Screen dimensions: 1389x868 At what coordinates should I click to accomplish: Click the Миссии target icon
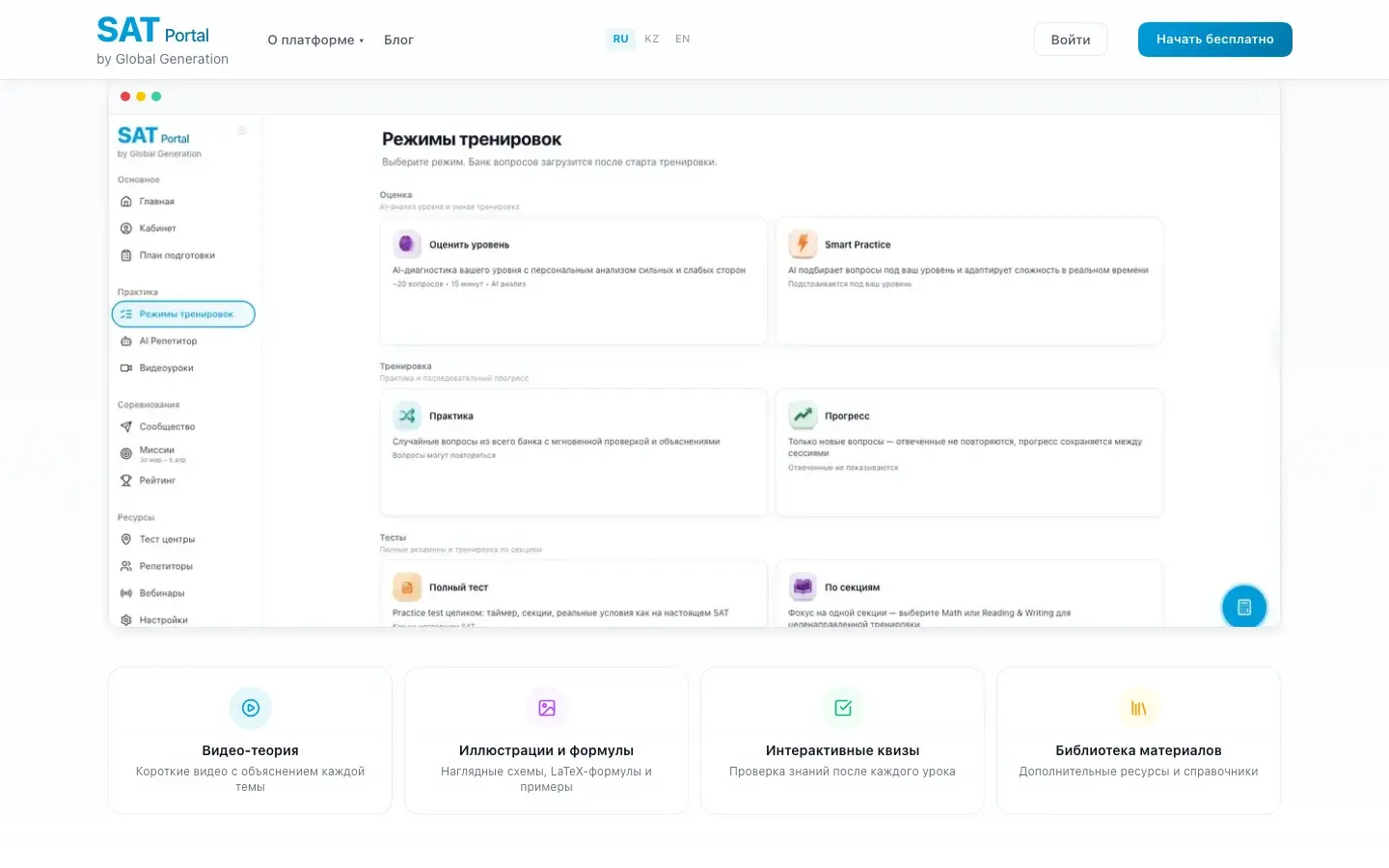click(x=125, y=453)
